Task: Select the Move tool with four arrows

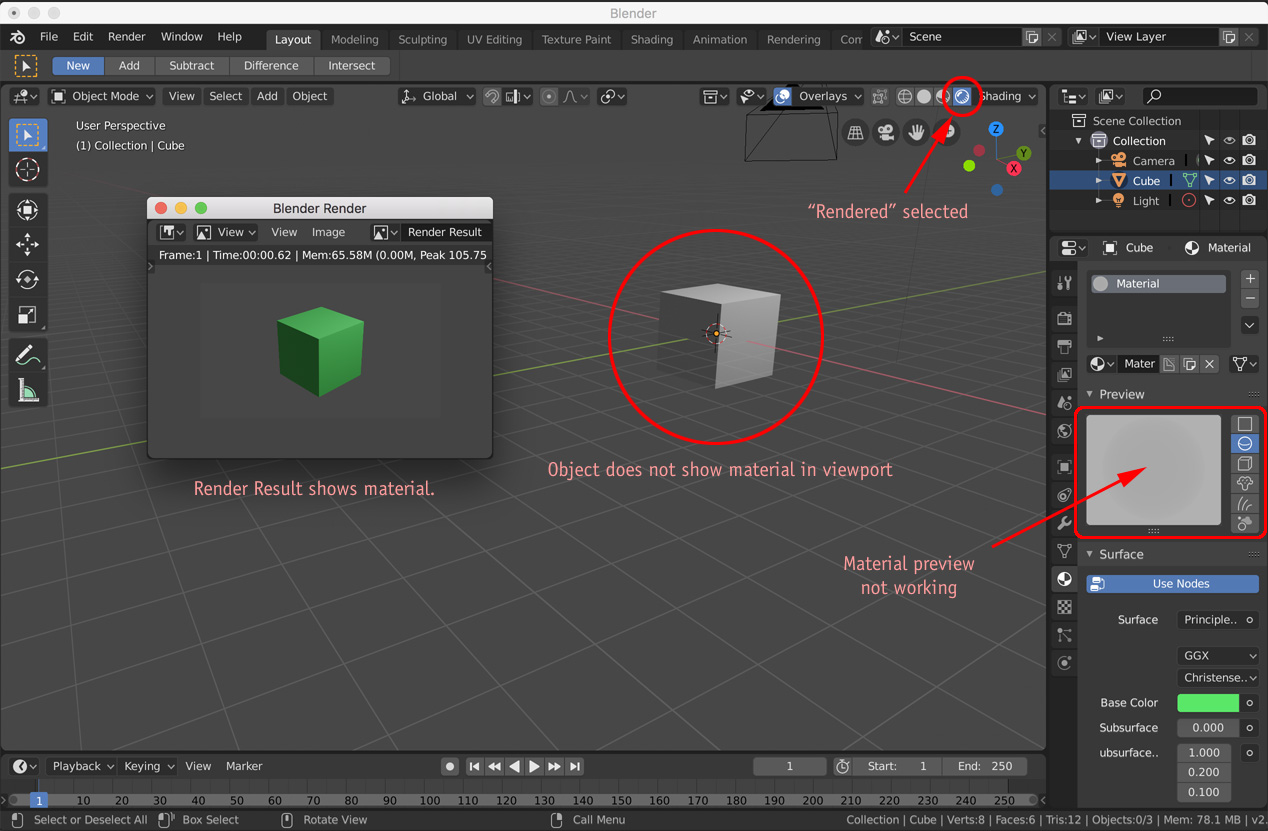Action: (x=28, y=244)
